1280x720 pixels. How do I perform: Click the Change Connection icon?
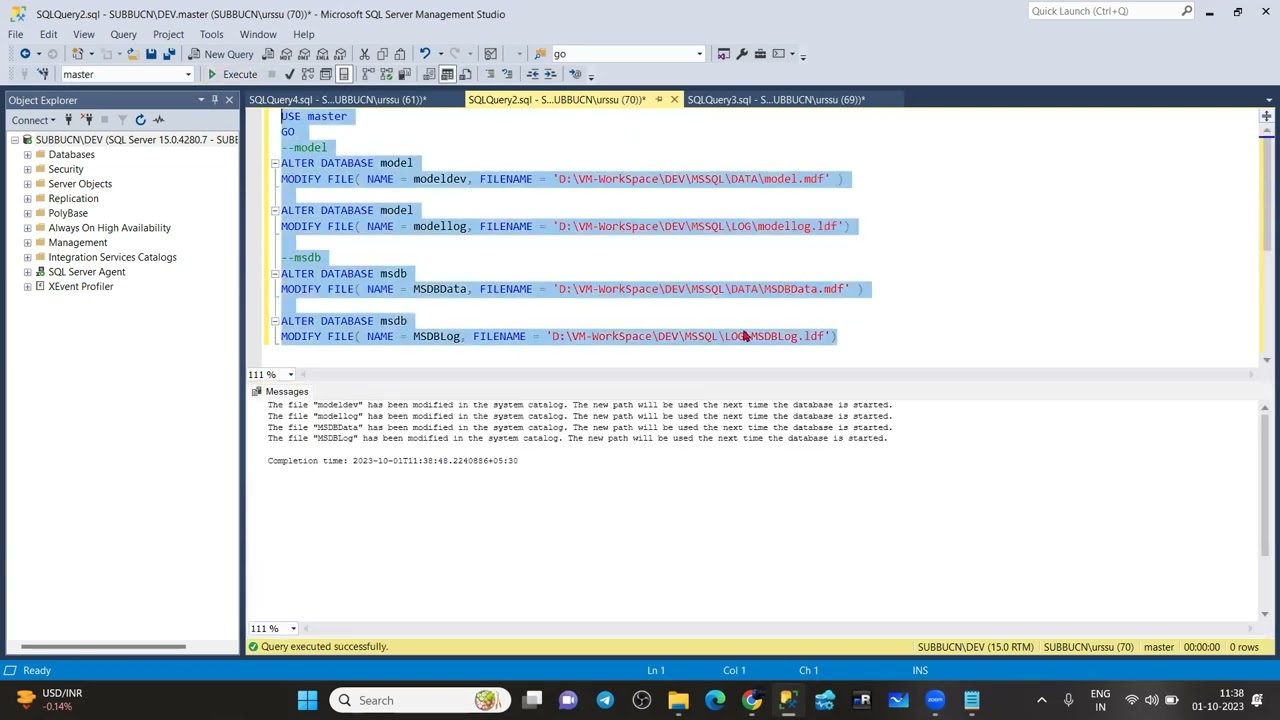click(43, 74)
